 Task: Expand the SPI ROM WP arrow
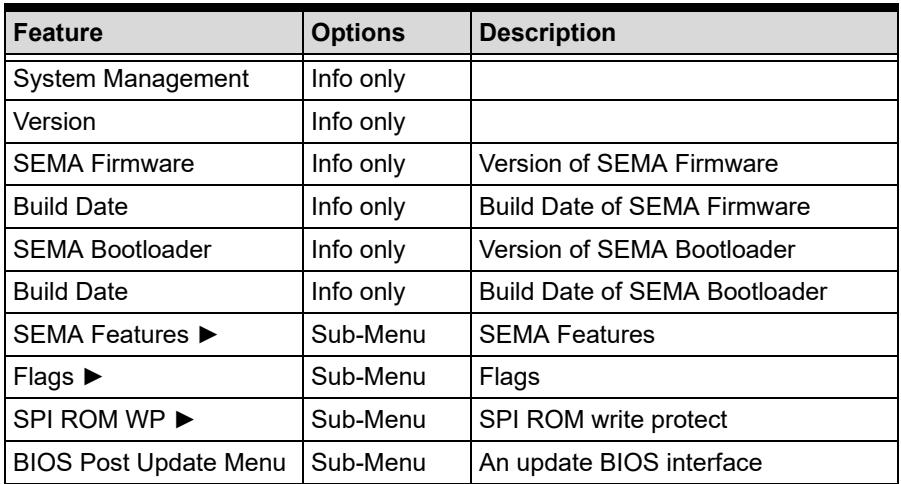[184, 420]
